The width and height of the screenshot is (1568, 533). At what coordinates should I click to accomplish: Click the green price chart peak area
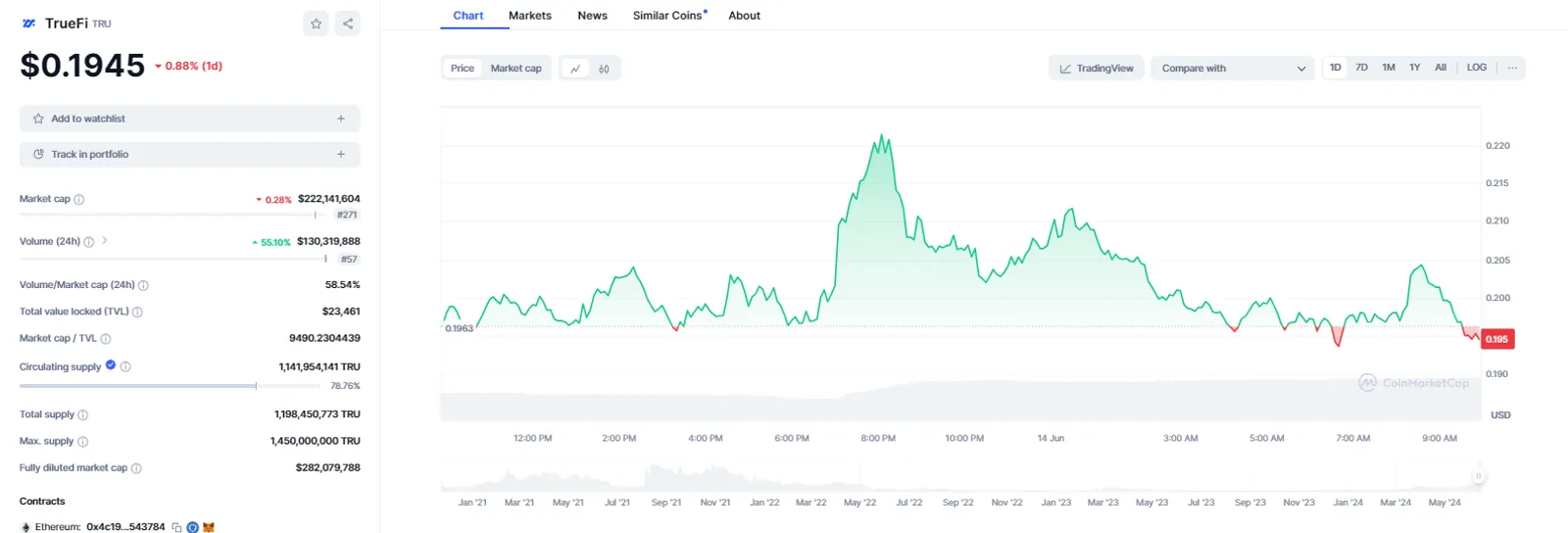(x=884, y=147)
